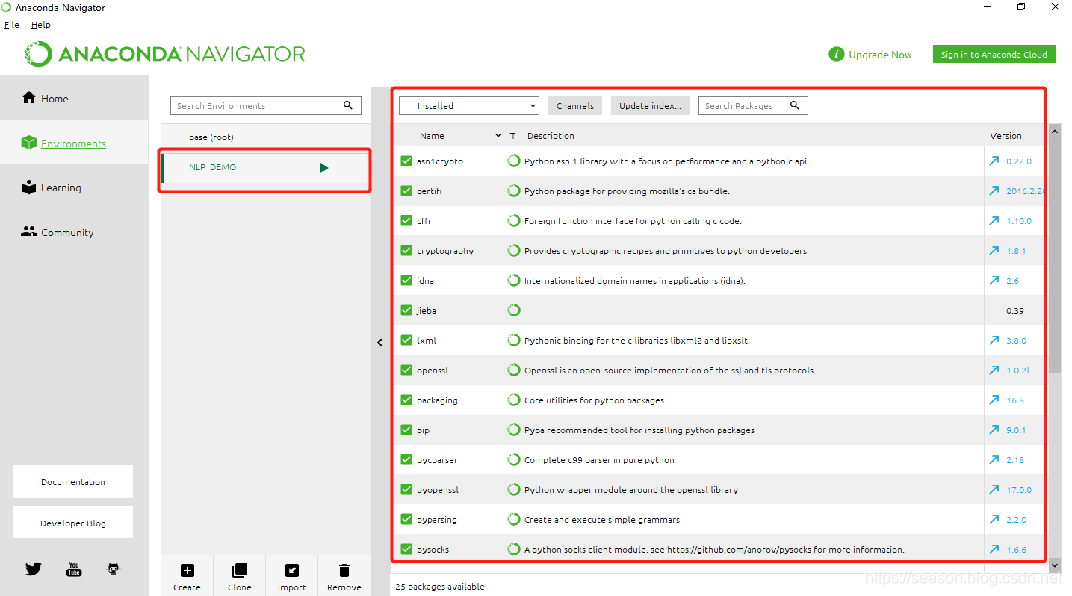Screen dimensions: 1072x596
Task: Click the status circle icon for openssl
Action: (513, 370)
